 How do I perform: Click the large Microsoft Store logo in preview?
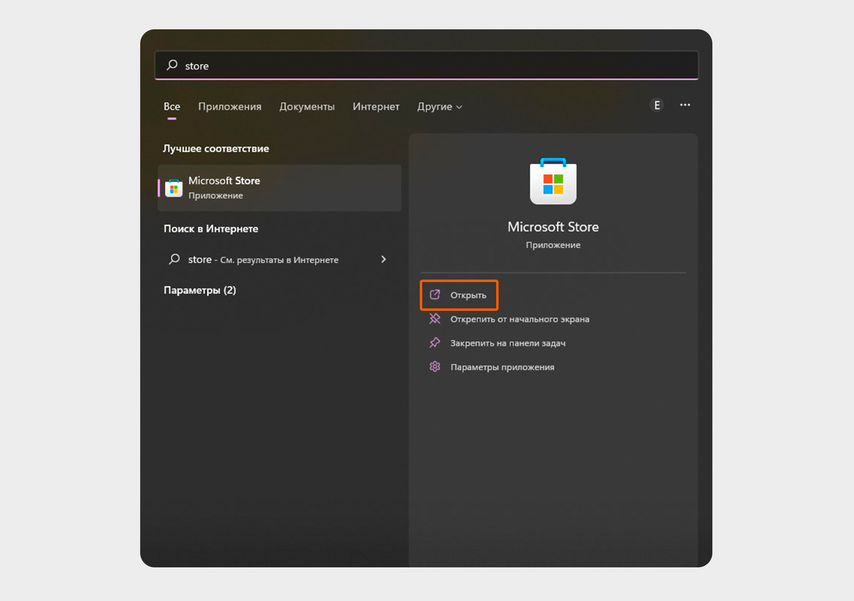[x=553, y=181]
